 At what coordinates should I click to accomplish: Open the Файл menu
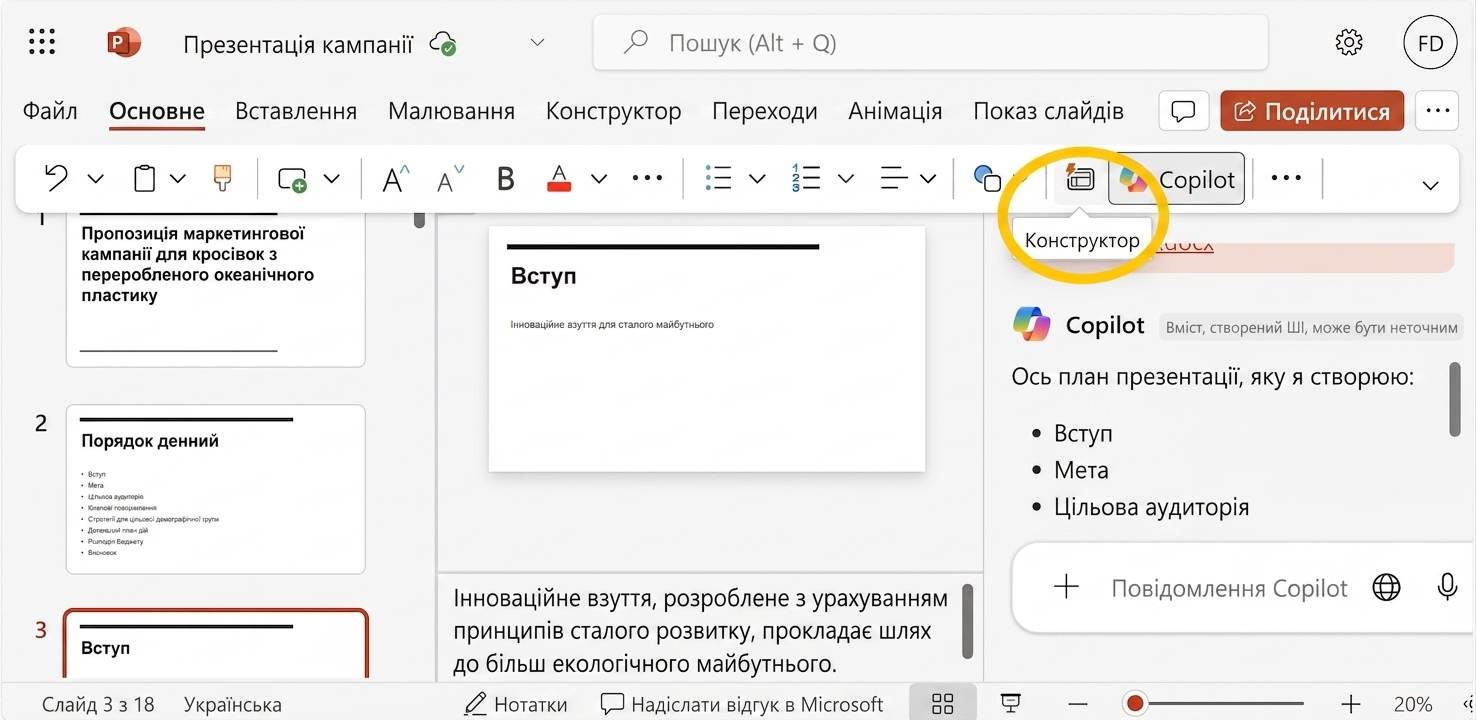[50, 111]
